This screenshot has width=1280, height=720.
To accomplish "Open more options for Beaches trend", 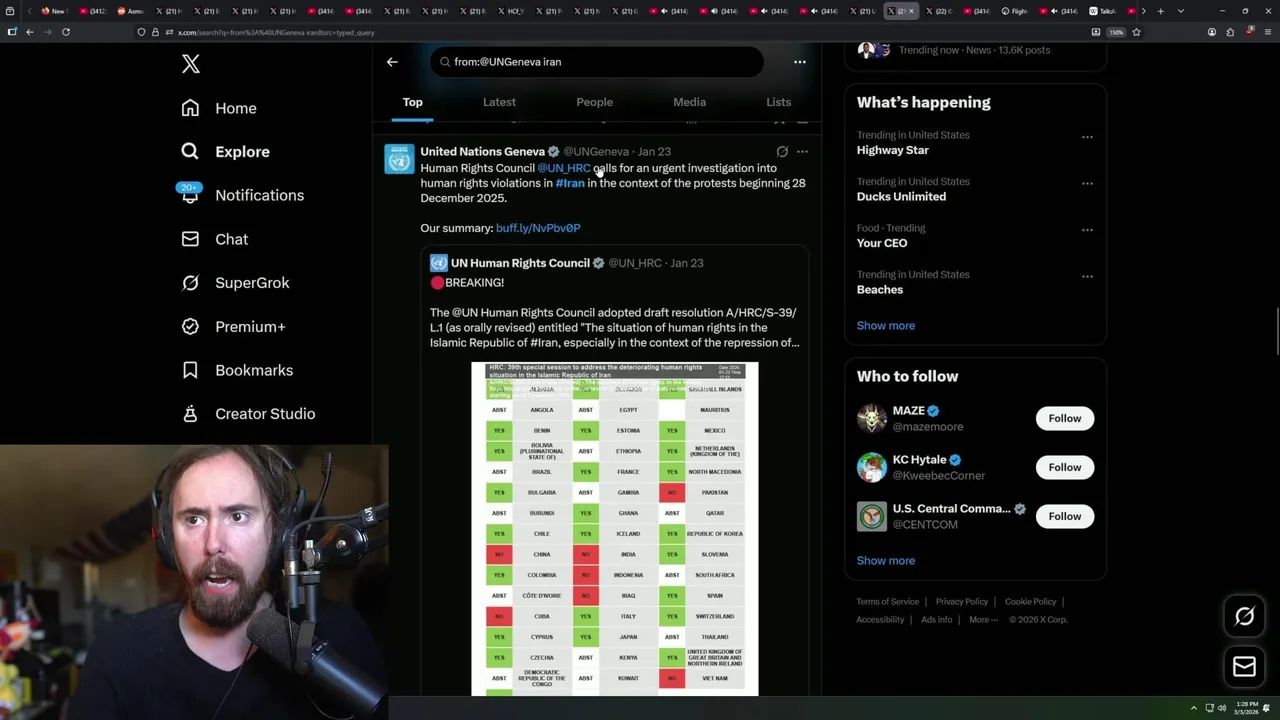I will pyautogui.click(x=1087, y=277).
